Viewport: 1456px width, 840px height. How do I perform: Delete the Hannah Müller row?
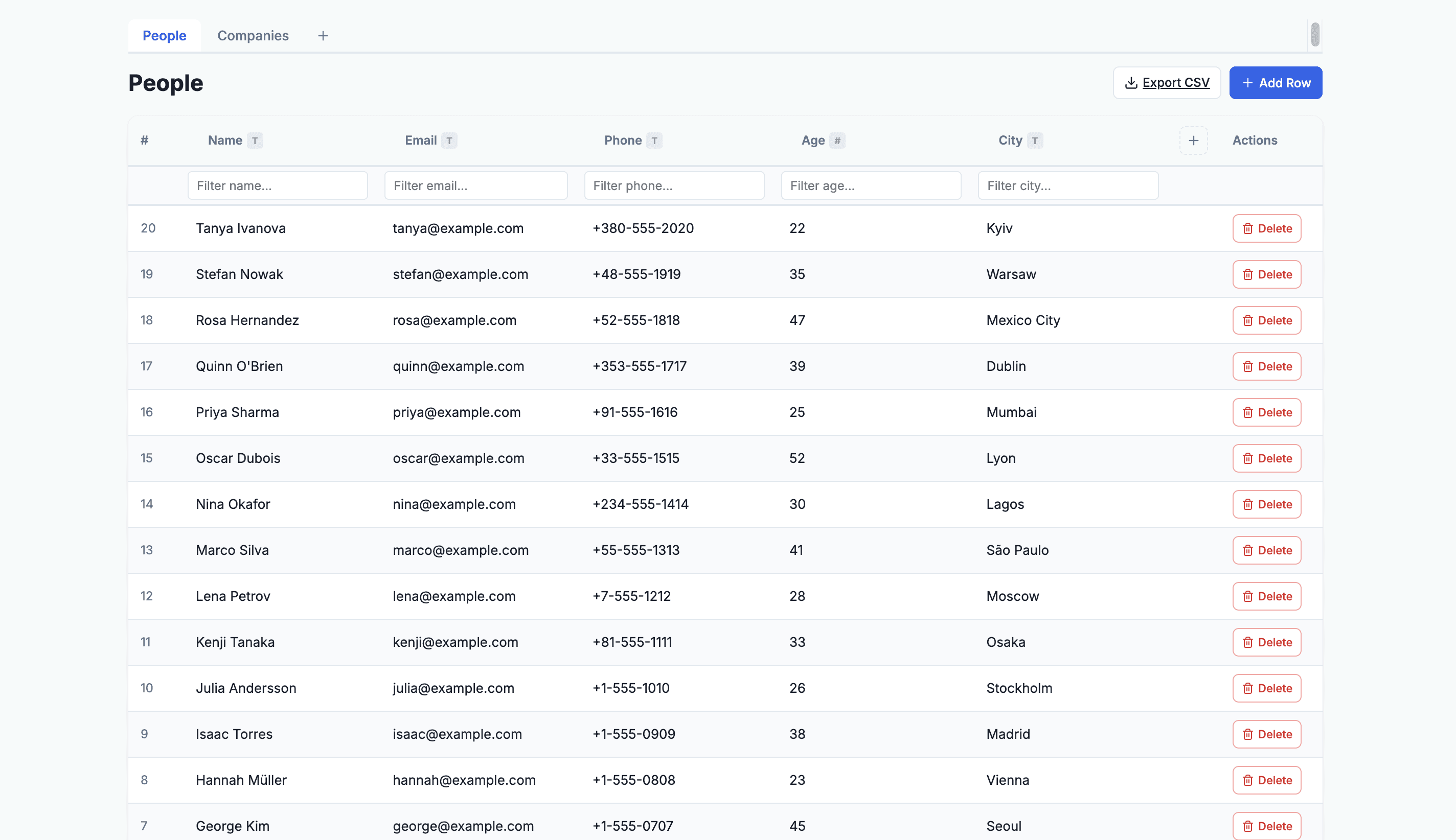[x=1266, y=780]
